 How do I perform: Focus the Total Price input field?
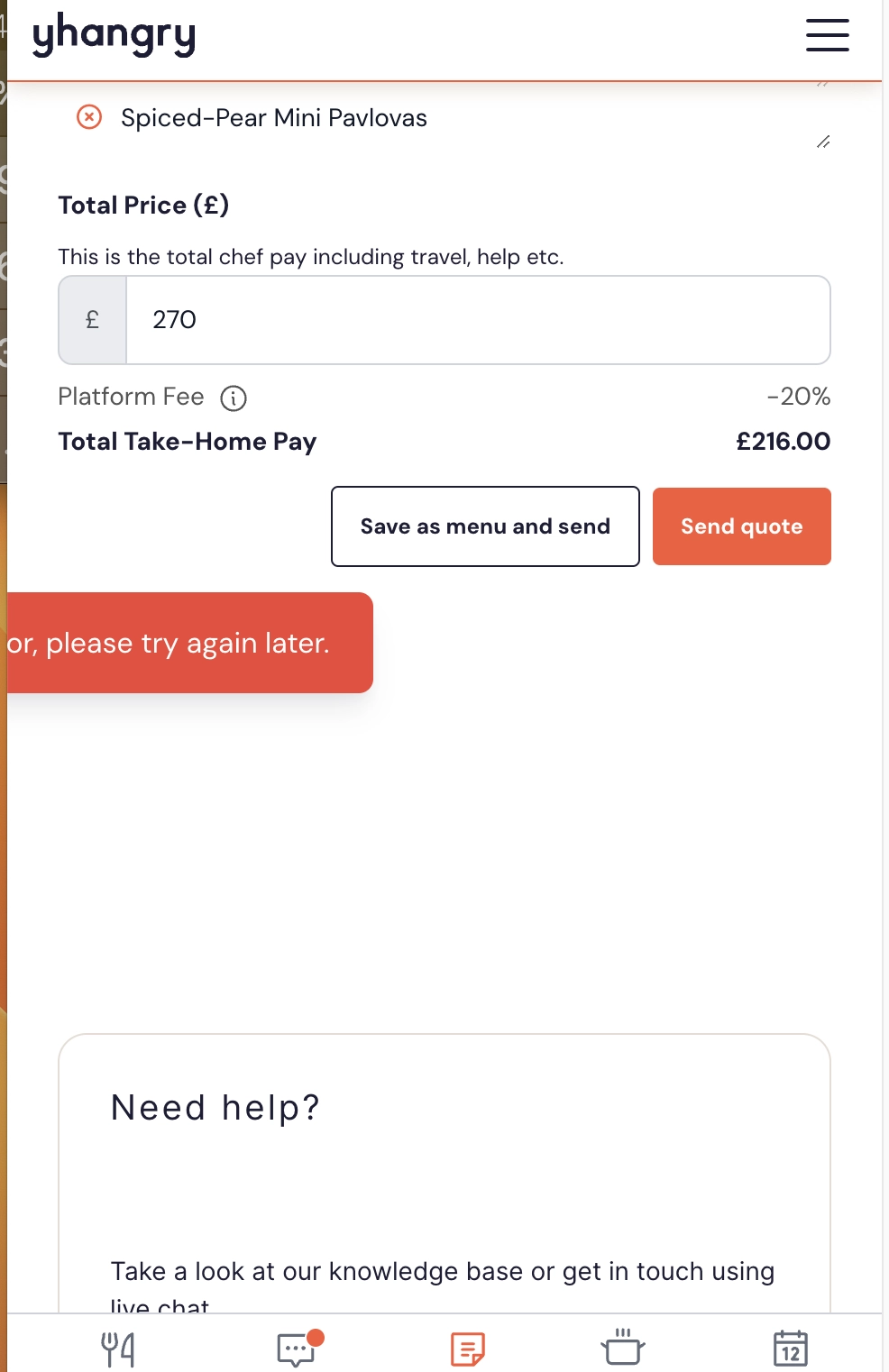point(478,320)
